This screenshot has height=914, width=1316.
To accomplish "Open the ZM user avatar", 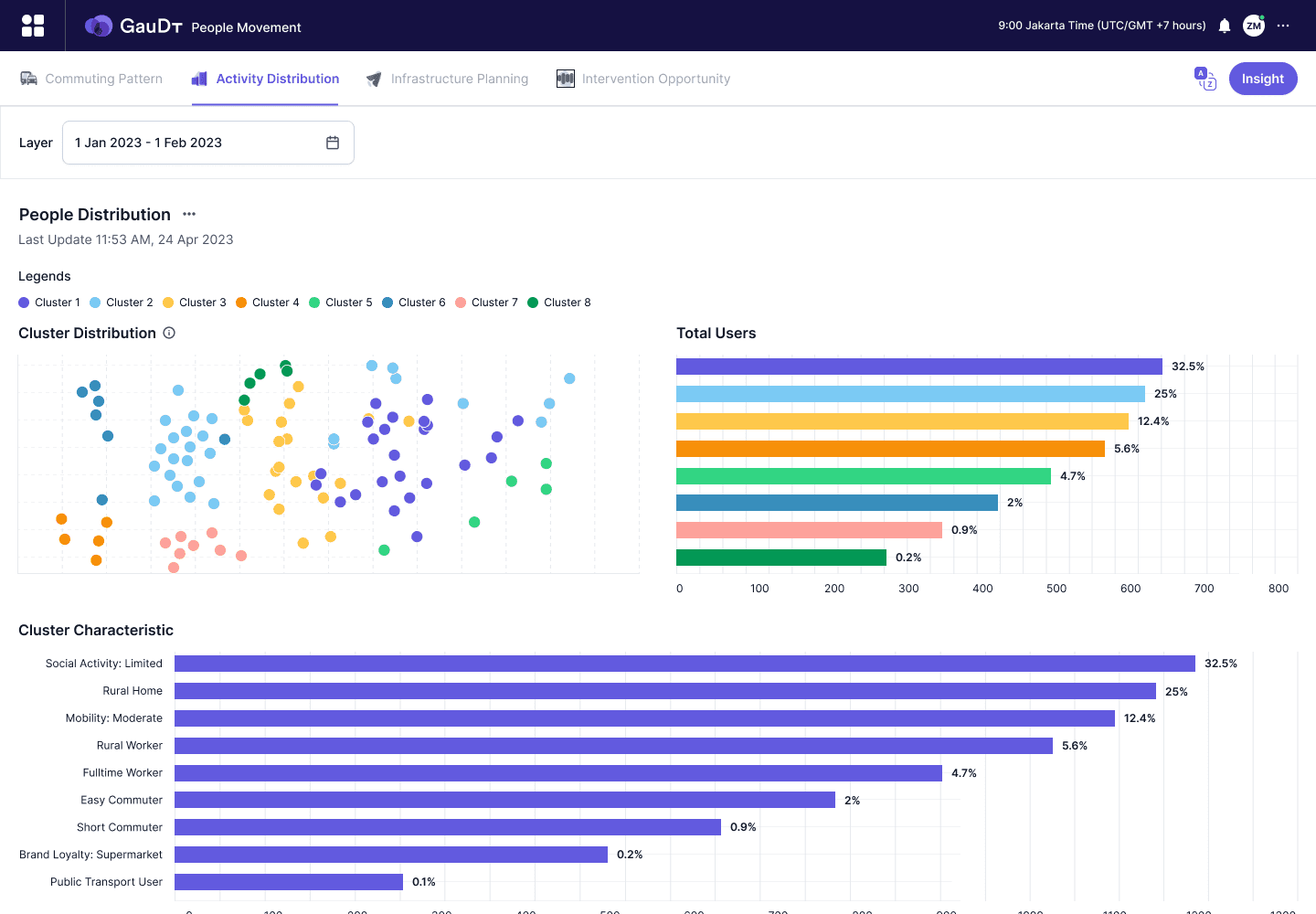I will point(1254,26).
